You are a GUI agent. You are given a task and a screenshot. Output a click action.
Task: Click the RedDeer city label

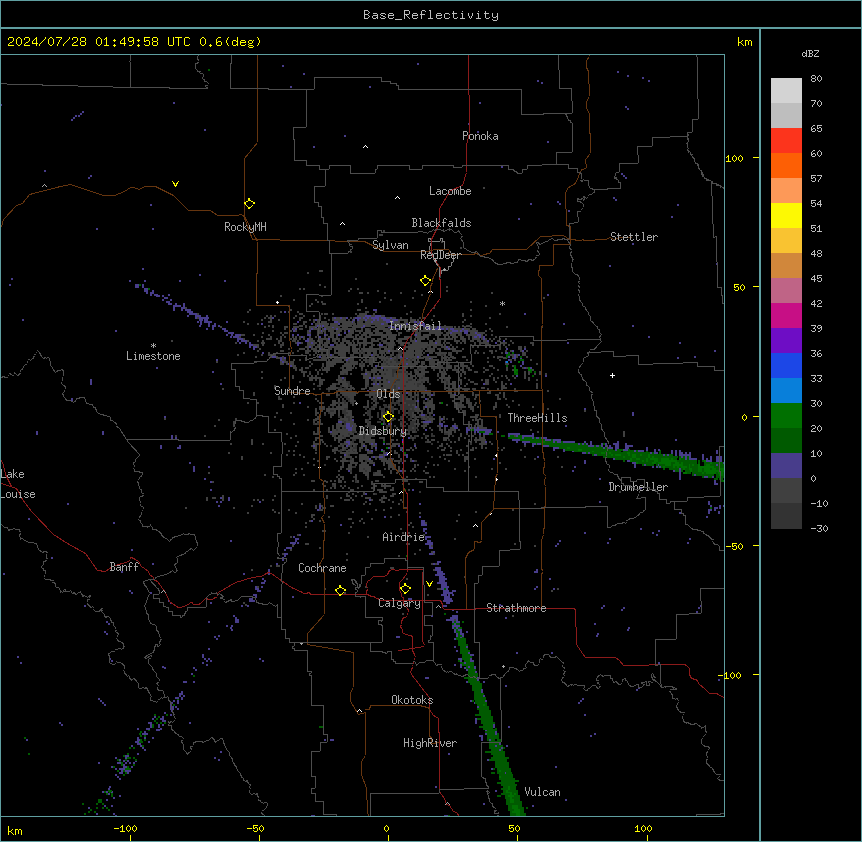point(440,255)
